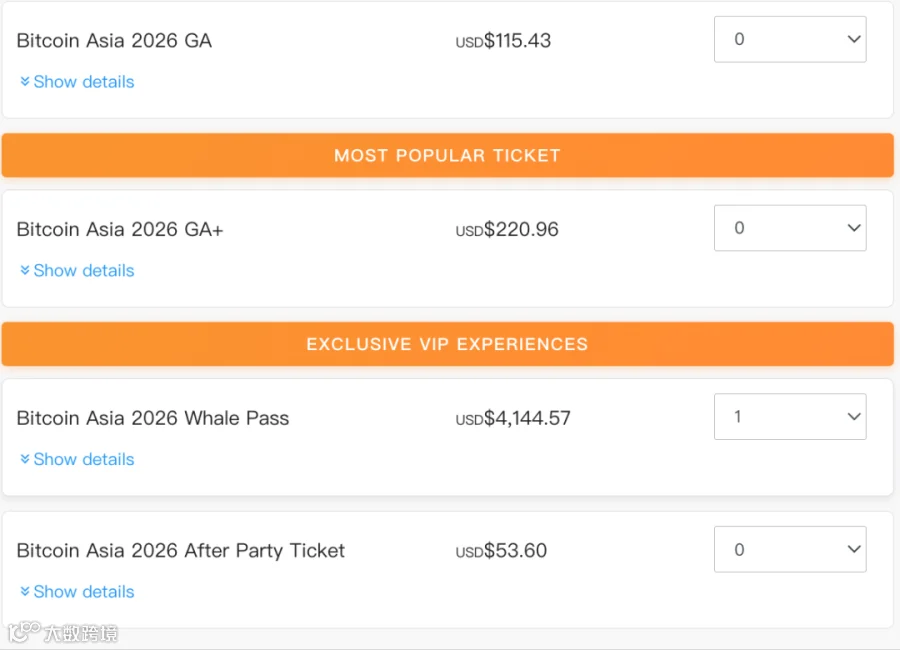900x650 pixels.
Task: Expand Show details under Whale Pass
Action: pos(77,459)
